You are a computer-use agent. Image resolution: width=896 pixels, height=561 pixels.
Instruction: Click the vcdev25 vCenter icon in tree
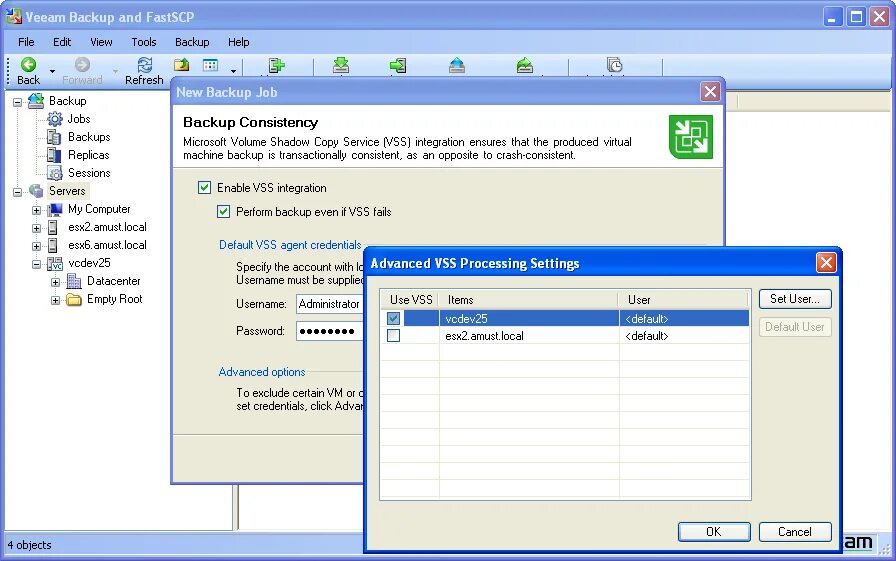coord(55,263)
